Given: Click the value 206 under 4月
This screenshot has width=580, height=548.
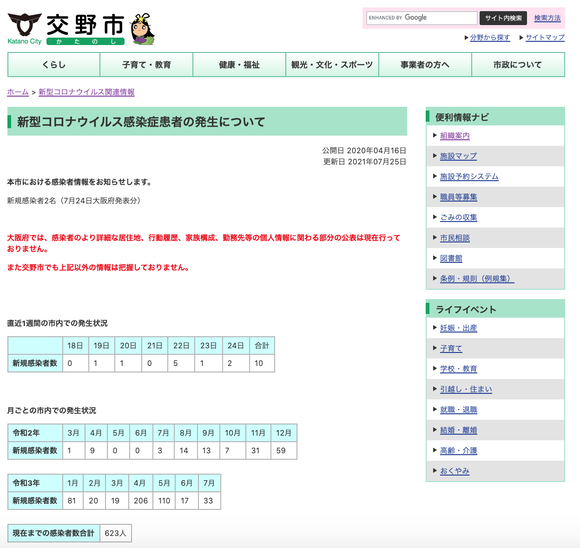Looking at the screenshot, I should 141,501.
